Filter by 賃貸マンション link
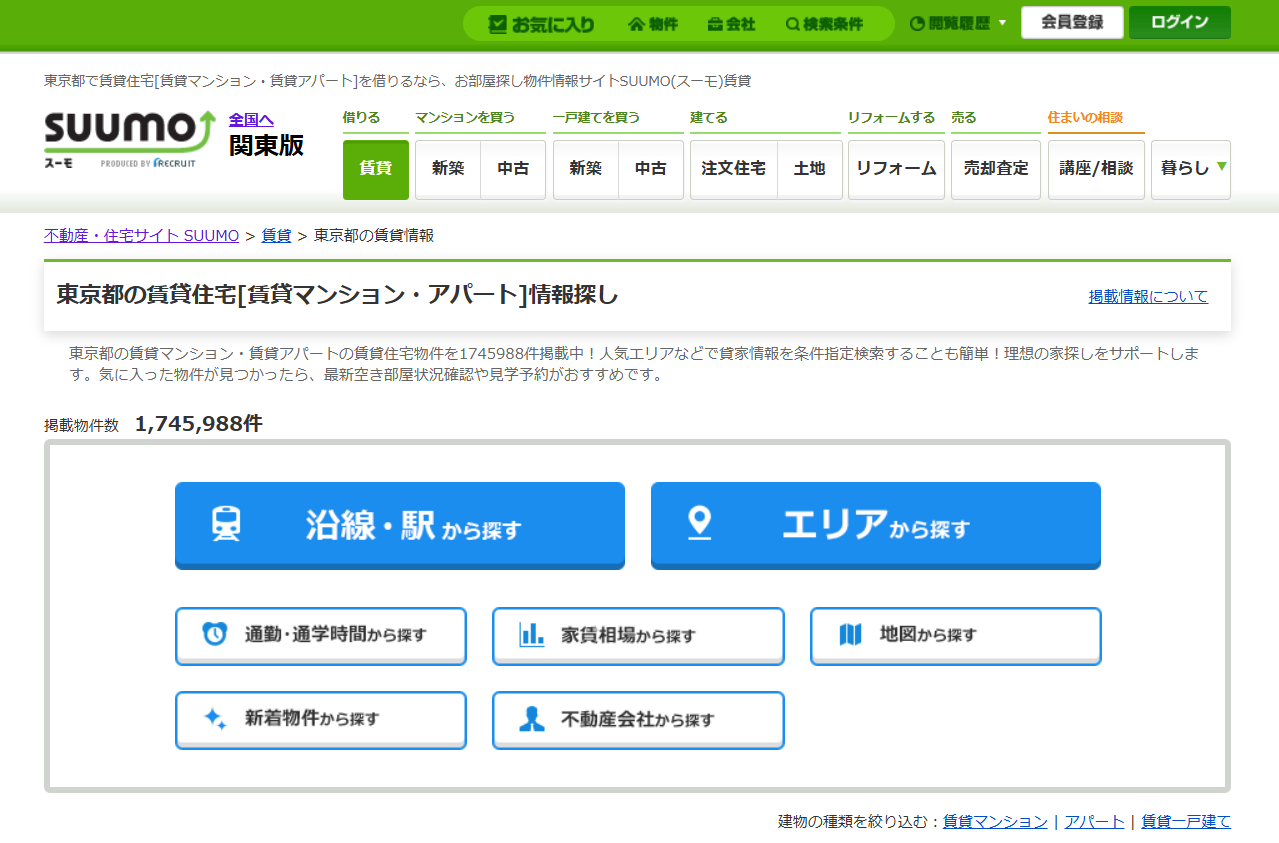The height and width of the screenshot is (843, 1279). pos(995,822)
